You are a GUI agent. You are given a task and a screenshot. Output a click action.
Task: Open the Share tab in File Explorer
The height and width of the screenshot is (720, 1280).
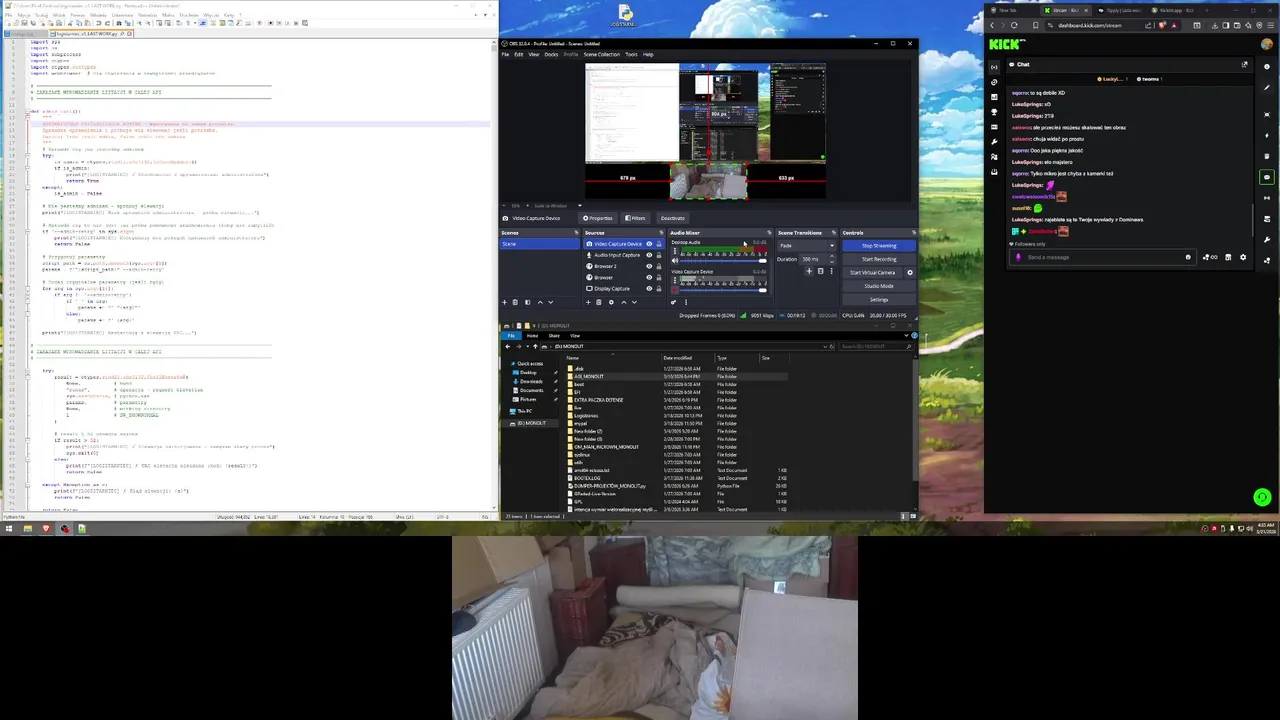(x=554, y=335)
